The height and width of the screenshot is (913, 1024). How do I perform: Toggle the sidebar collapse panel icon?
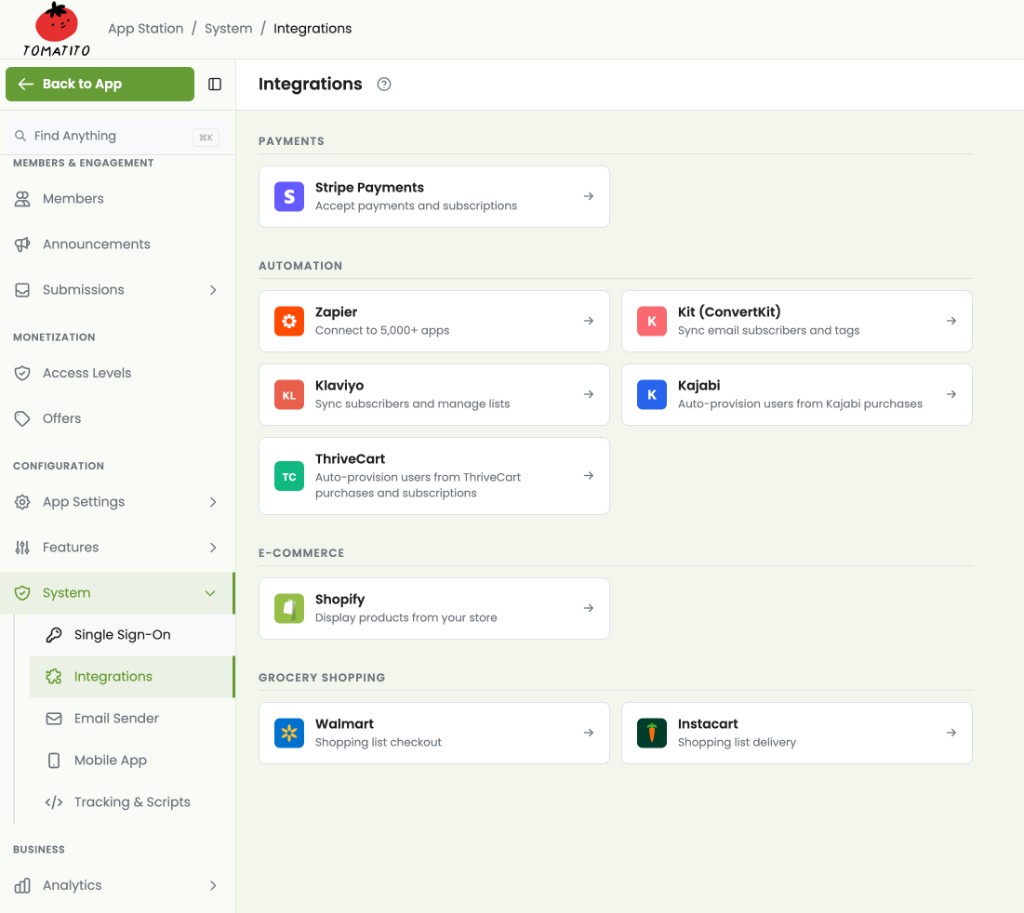click(x=215, y=84)
